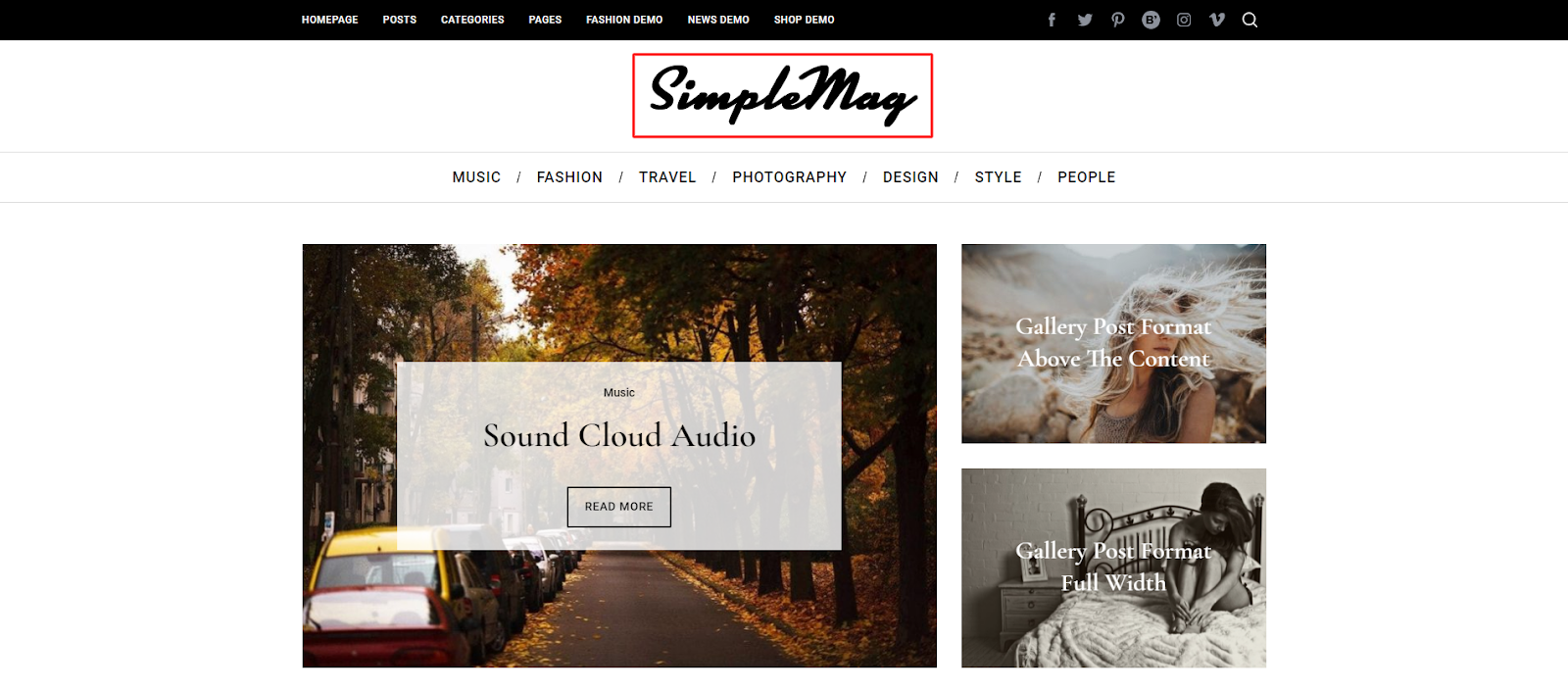
Task: Open the Photography category
Action: pyautogui.click(x=789, y=177)
